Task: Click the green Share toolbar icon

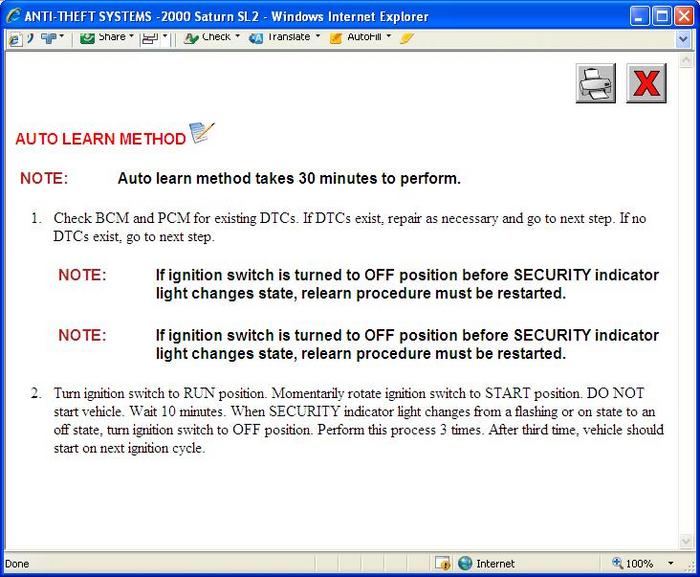Action: (87, 38)
